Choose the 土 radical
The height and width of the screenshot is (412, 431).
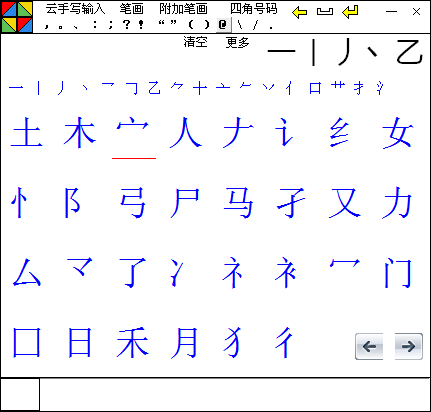27,132
